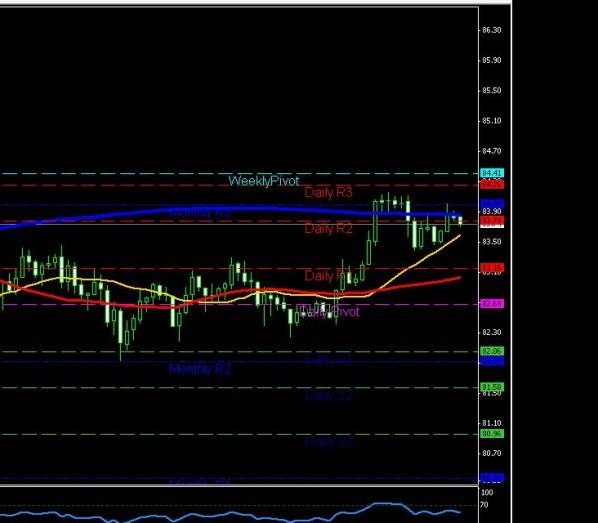Click the 80.70 price axis value
The height and width of the screenshot is (523, 598).
coord(492,454)
